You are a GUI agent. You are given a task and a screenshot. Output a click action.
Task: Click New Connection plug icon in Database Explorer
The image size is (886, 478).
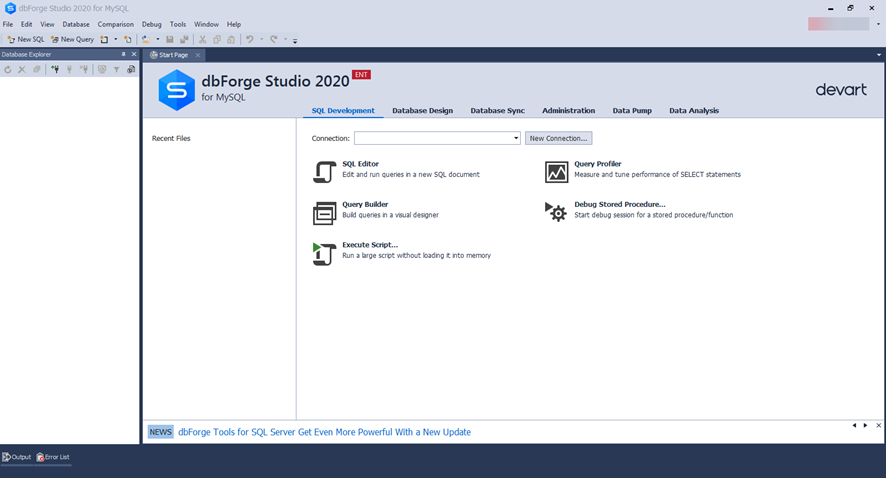tap(55, 70)
